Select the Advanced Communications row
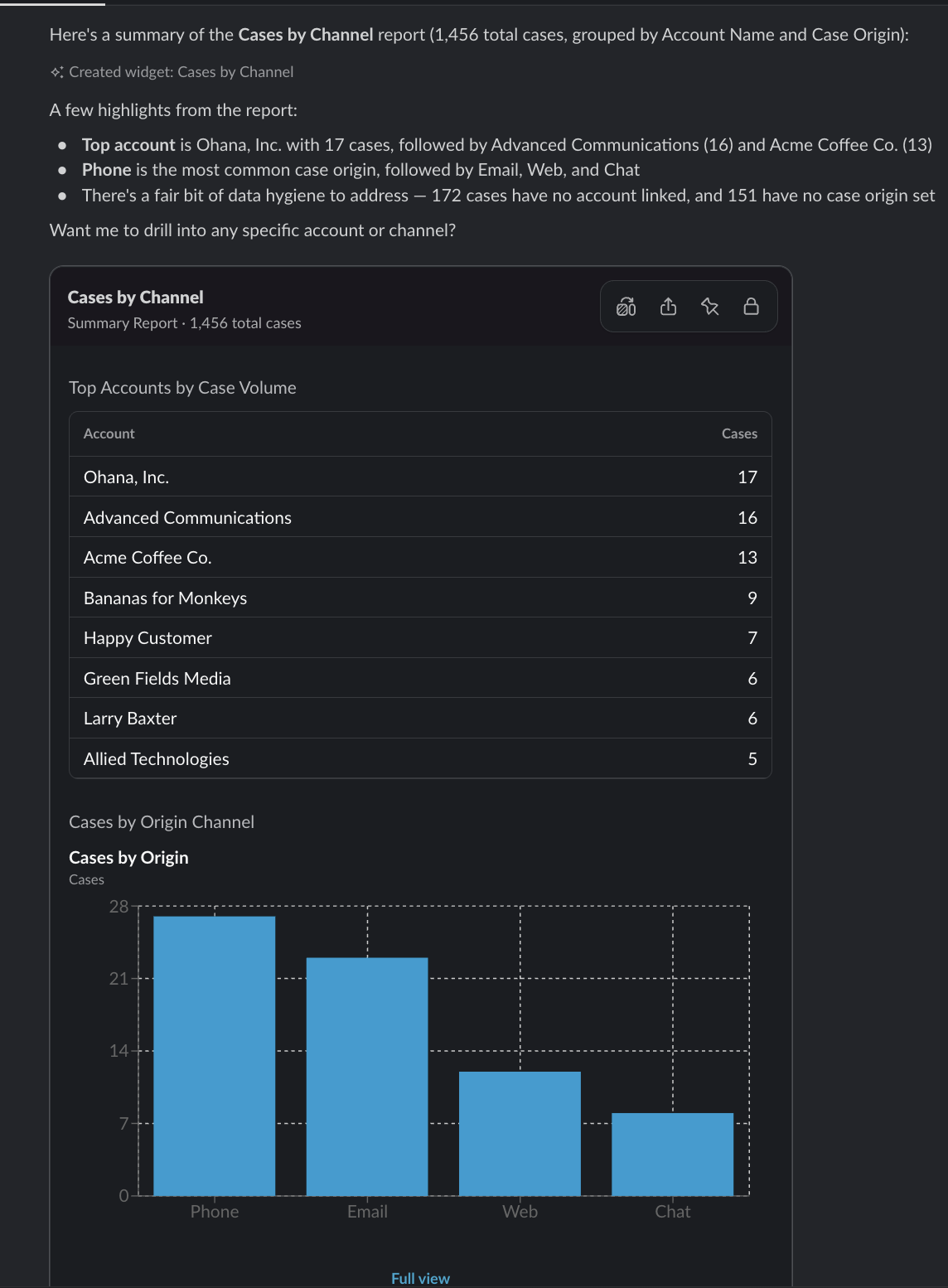The height and width of the screenshot is (1288, 948). 420,517
